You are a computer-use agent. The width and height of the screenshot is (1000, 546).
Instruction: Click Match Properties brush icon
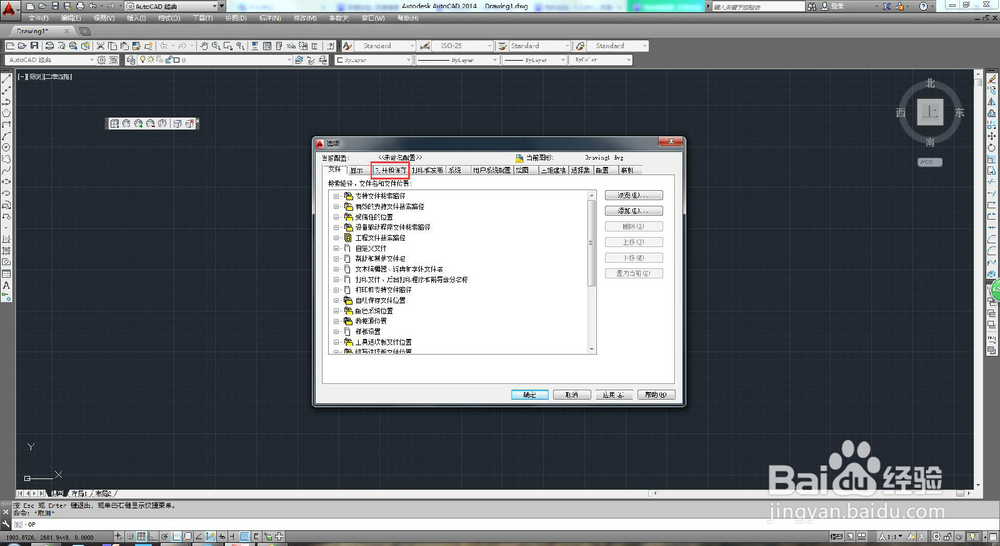[x=136, y=46]
